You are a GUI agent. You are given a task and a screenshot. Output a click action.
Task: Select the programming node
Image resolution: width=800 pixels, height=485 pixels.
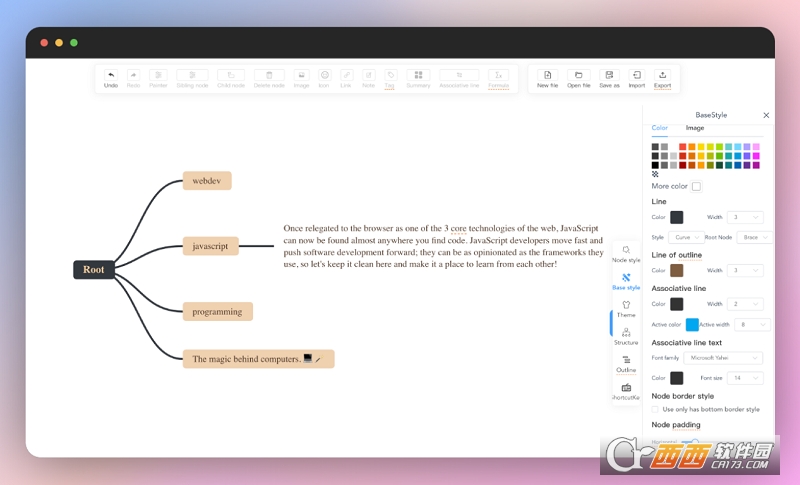point(218,312)
